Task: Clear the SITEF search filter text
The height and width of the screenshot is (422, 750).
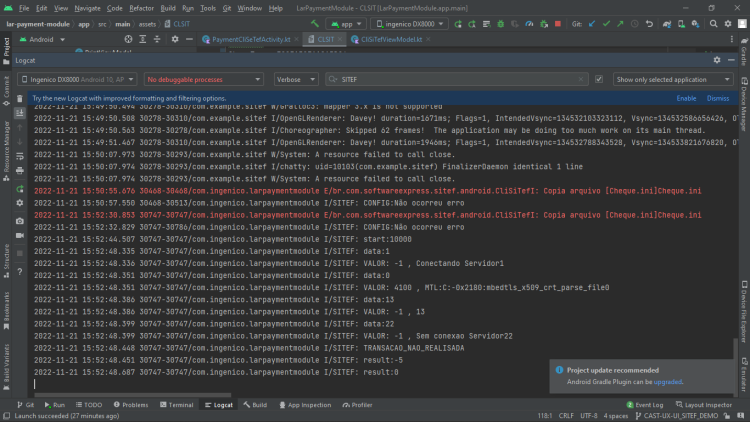Action: pos(581,79)
